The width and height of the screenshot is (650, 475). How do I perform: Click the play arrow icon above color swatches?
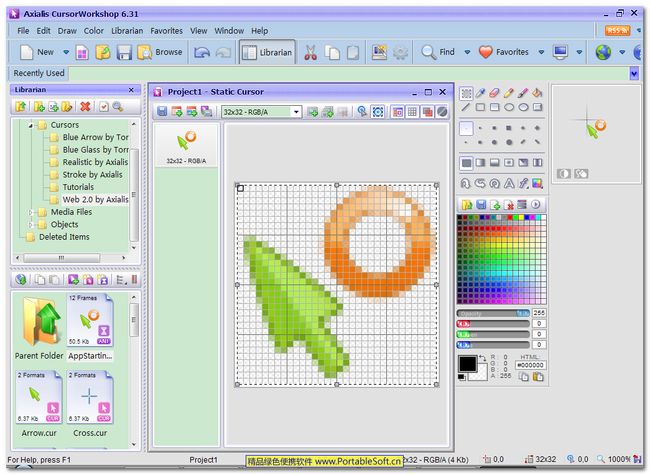click(x=536, y=205)
